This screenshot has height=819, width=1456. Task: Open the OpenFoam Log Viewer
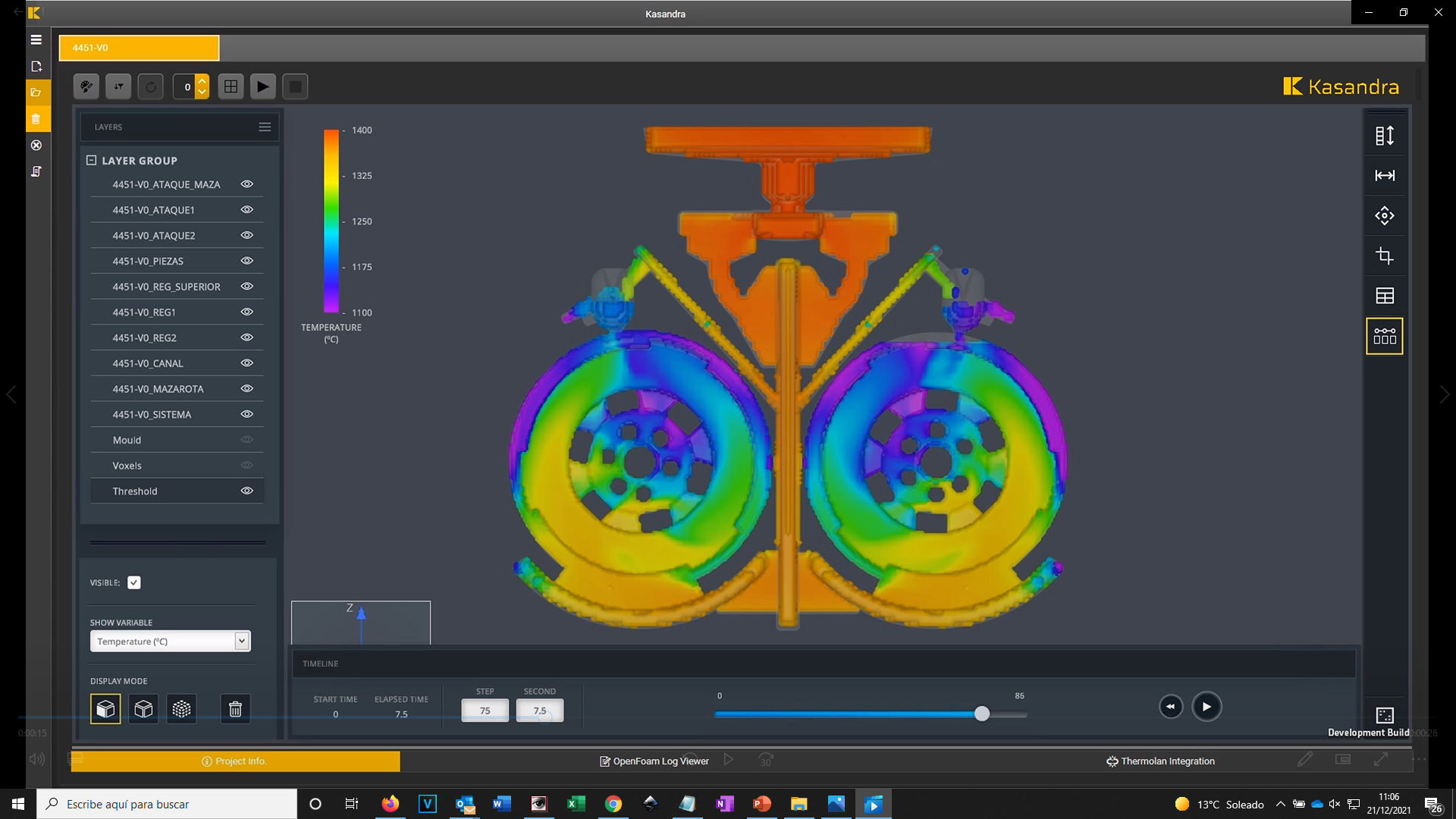pos(654,761)
